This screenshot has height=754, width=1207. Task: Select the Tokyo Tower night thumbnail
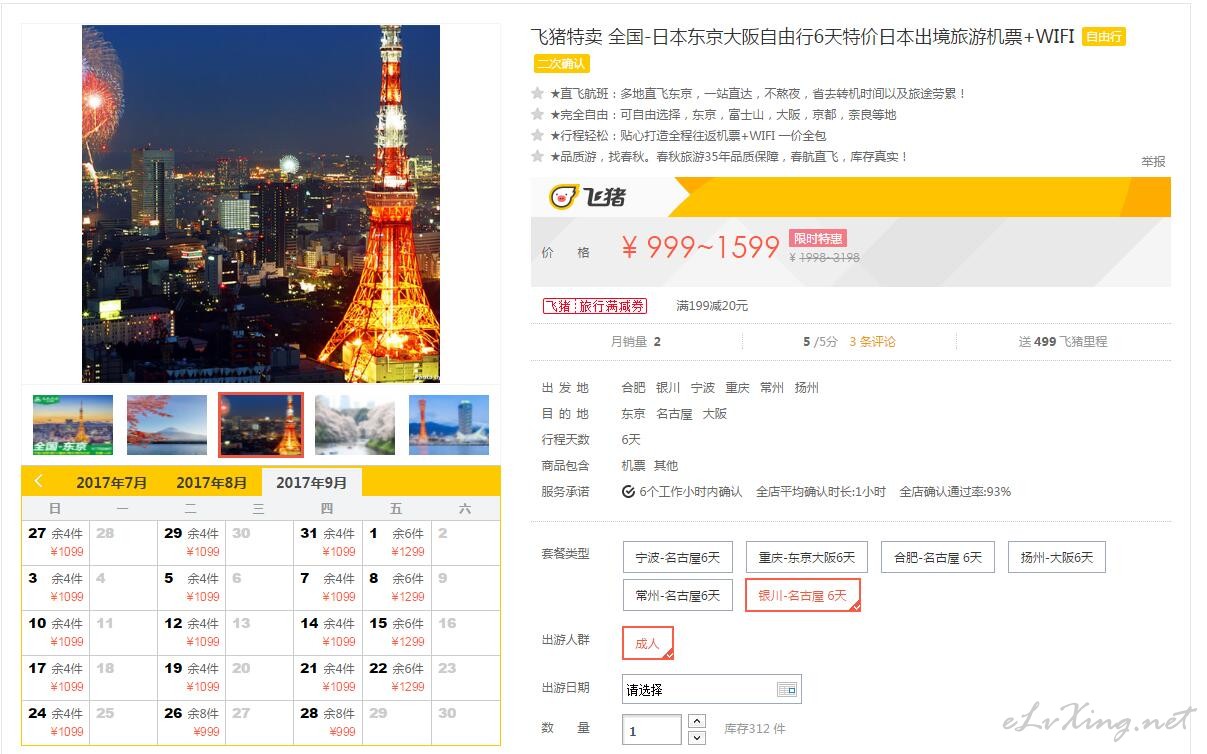(261, 425)
